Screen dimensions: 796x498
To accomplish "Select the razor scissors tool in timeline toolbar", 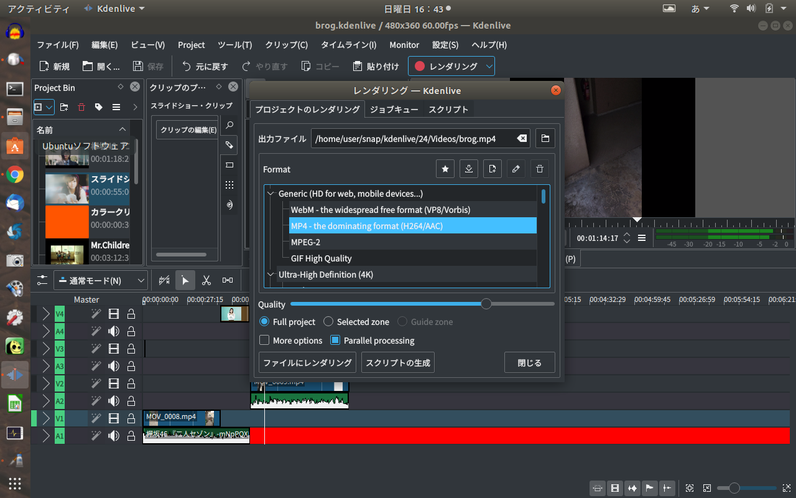I will tap(206, 280).
